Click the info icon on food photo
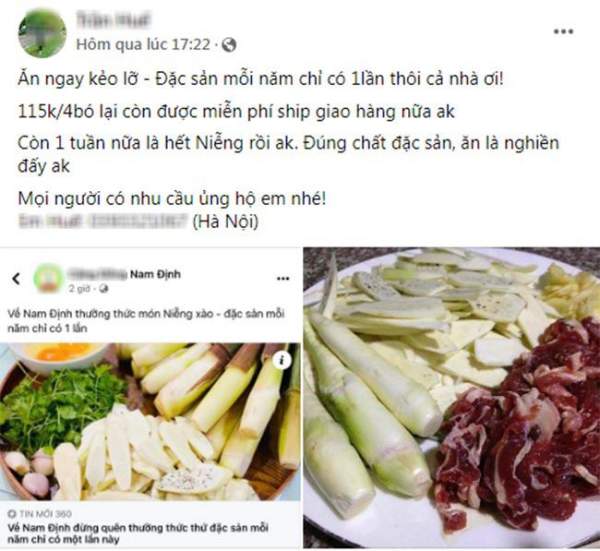This screenshot has height=551, width=600. [282, 360]
